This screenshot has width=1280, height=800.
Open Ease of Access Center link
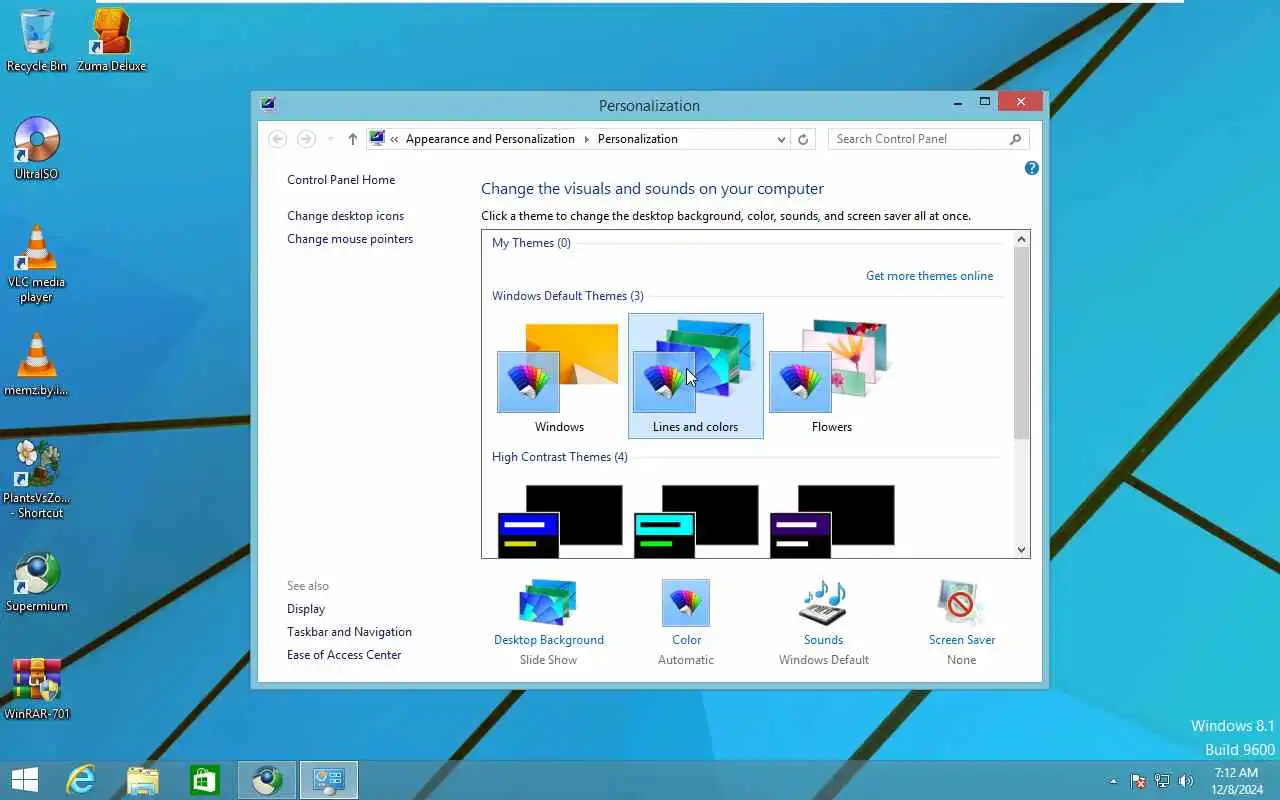coord(344,655)
